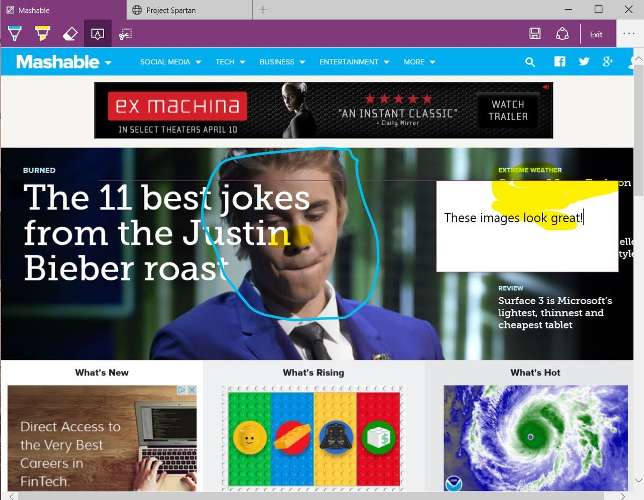Click the AdChoices icon on FinTech ad

point(182,389)
